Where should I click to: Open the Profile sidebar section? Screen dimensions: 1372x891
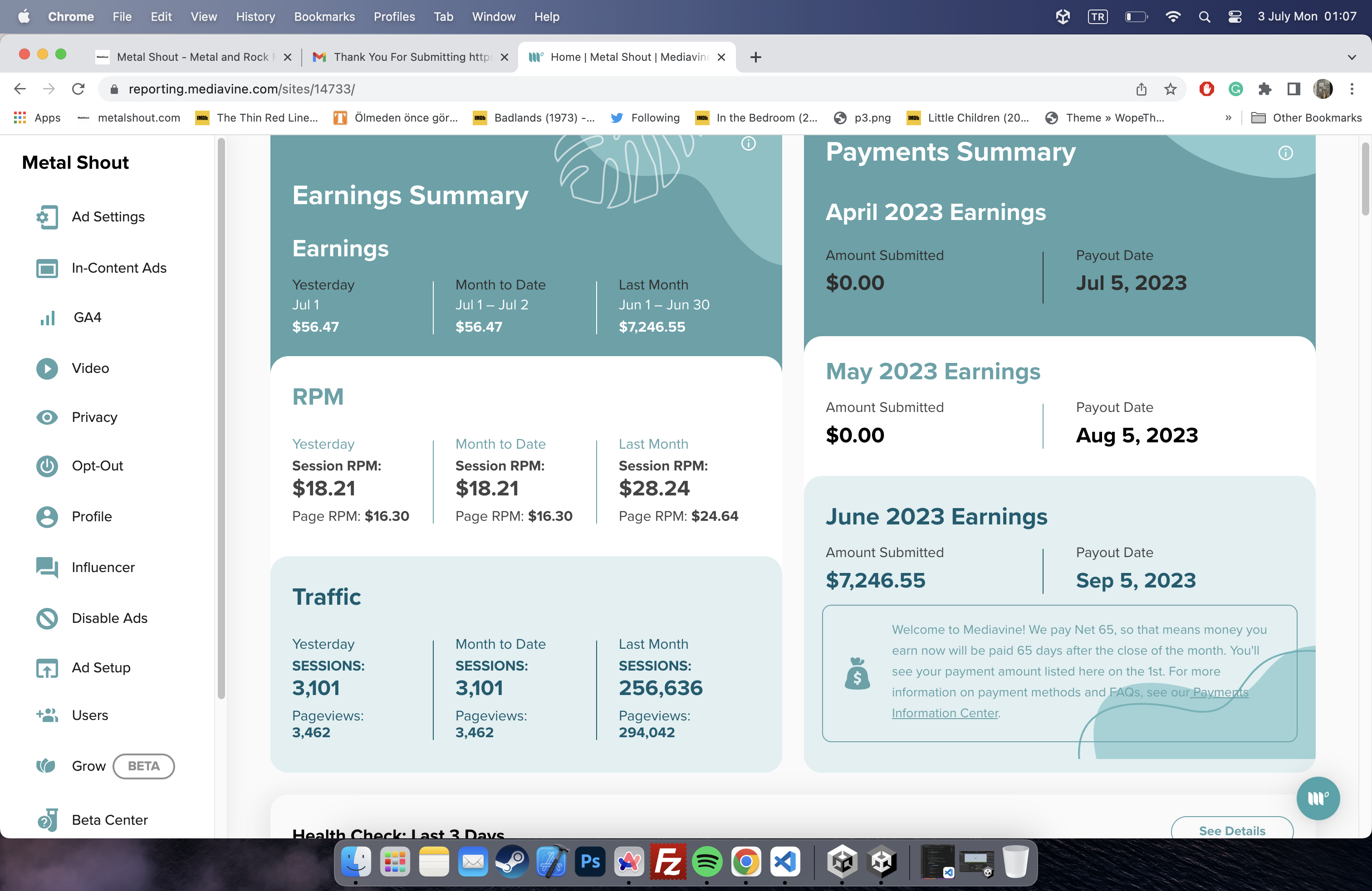coord(74,517)
